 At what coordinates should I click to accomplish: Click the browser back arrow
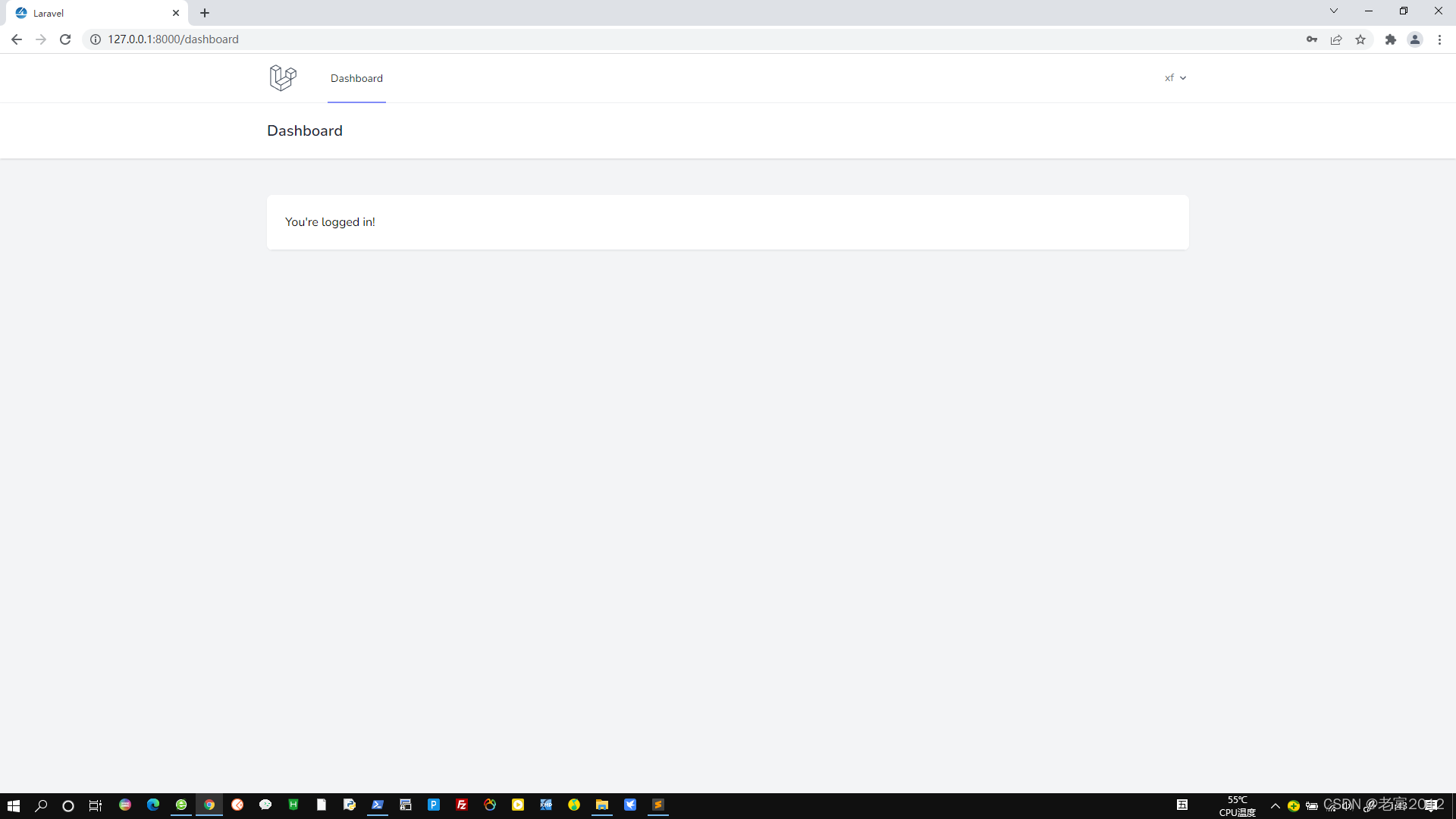coord(16,39)
